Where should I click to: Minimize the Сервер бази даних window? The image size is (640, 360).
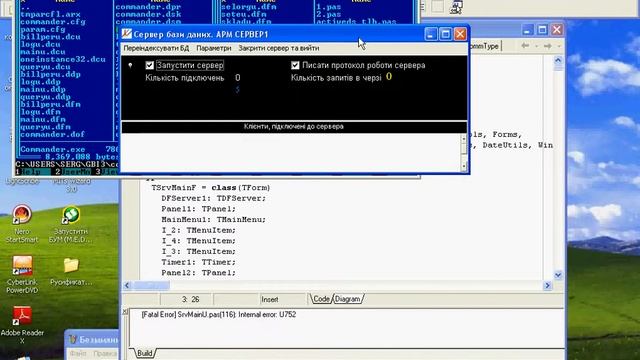[x=431, y=34]
